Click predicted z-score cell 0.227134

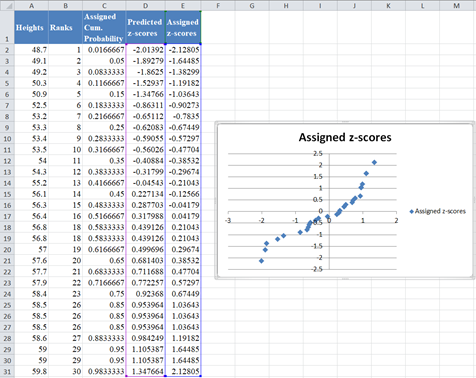pos(145,194)
